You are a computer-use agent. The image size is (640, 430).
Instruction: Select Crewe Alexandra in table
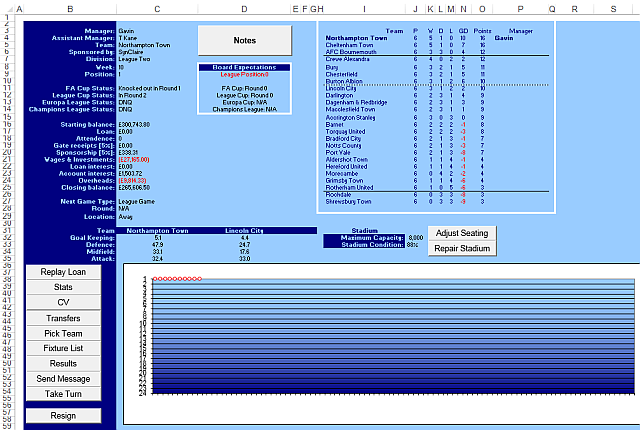[347, 59]
